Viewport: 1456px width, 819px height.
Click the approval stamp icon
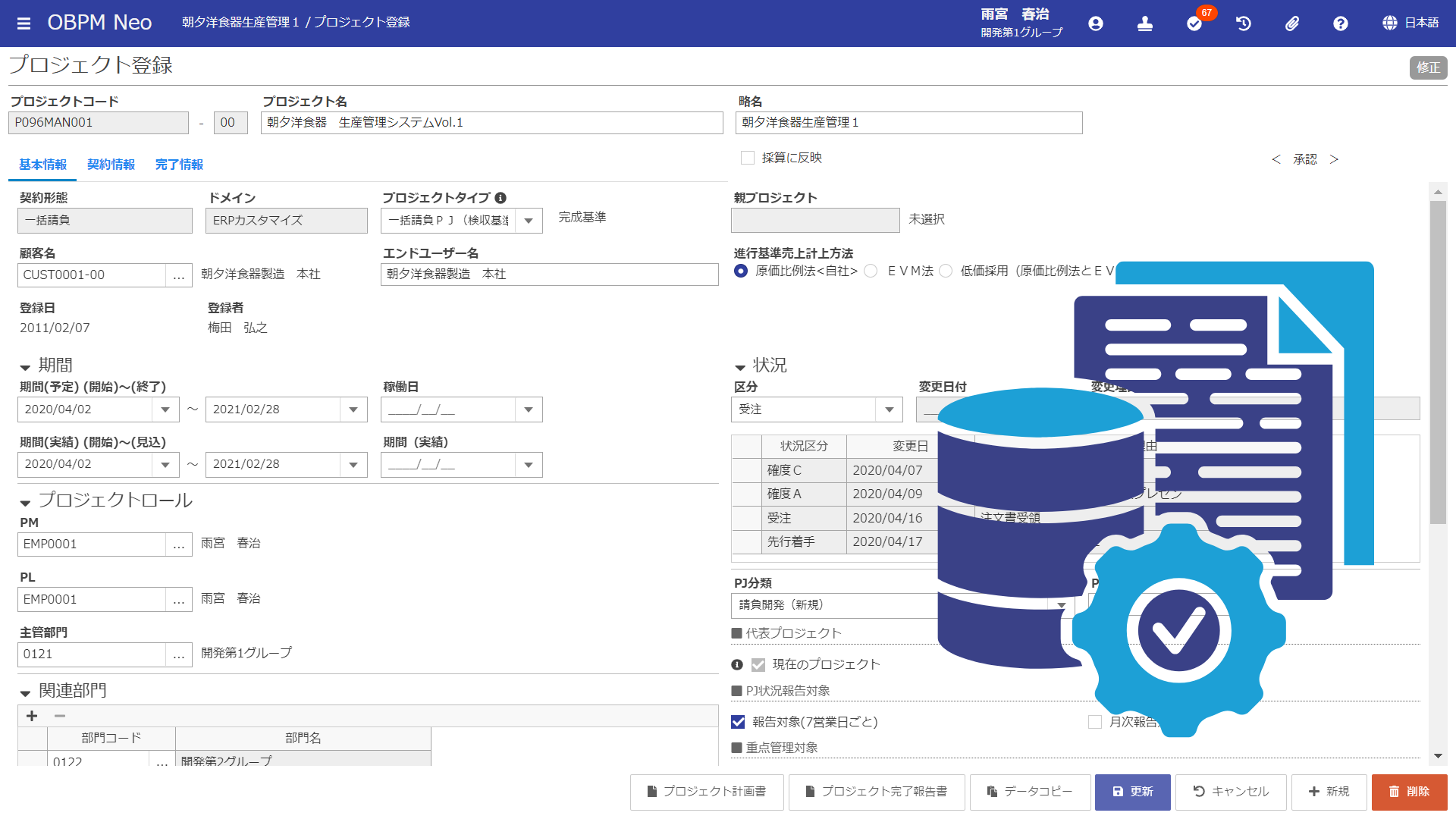(1144, 24)
